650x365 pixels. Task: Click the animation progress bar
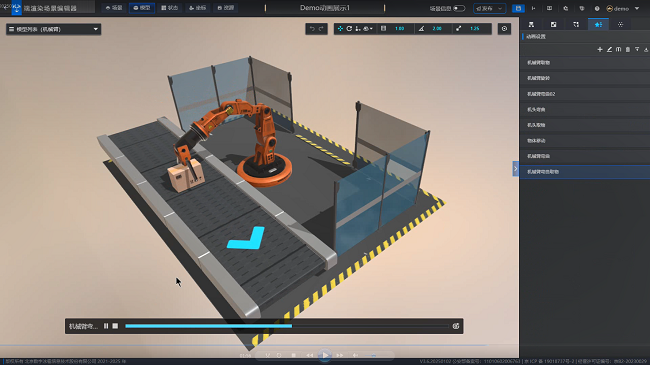click(x=286, y=326)
